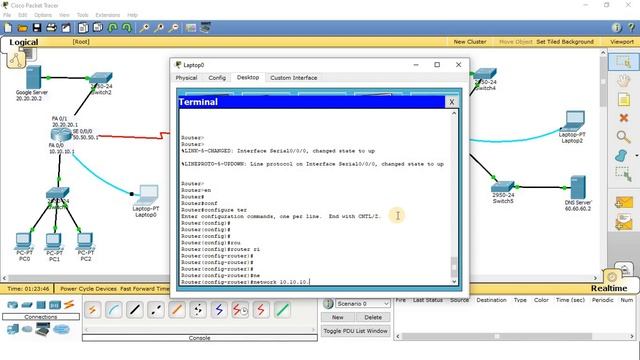The image size is (640, 360).
Task: Select the Place Note tool
Action: tap(623, 99)
